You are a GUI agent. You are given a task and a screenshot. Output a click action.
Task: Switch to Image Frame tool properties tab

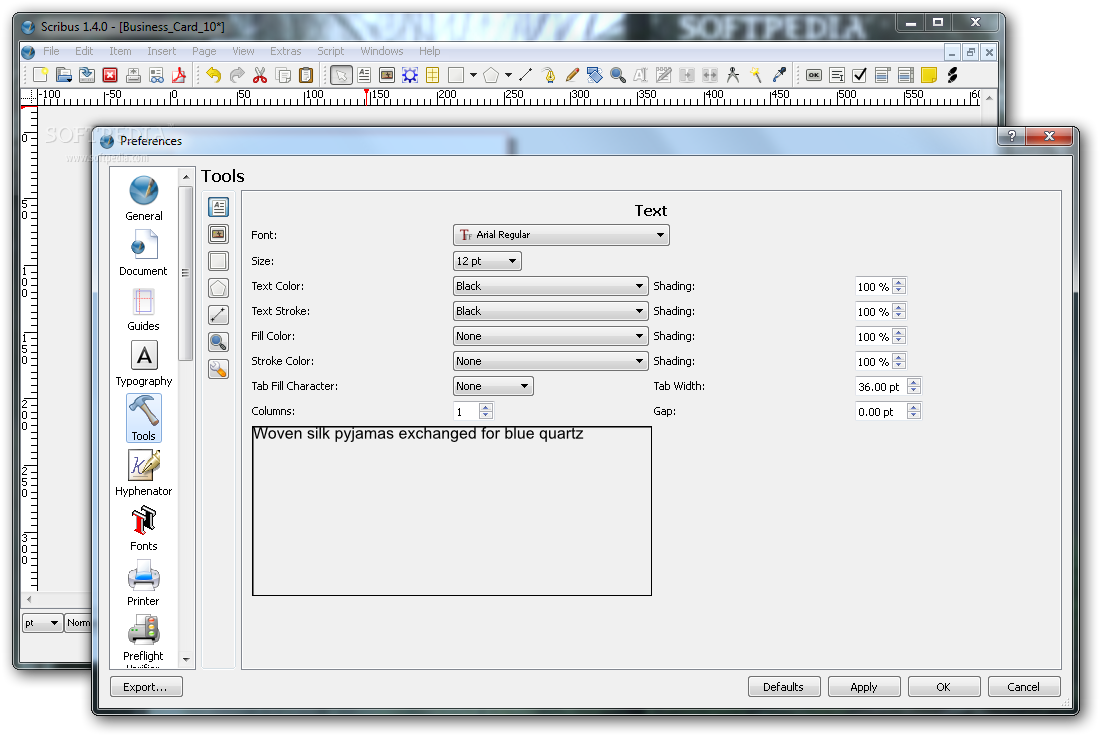(218, 234)
